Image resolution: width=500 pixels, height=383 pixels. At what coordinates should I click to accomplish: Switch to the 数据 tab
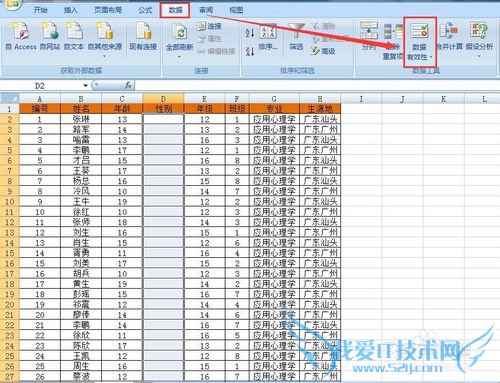[175, 10]
